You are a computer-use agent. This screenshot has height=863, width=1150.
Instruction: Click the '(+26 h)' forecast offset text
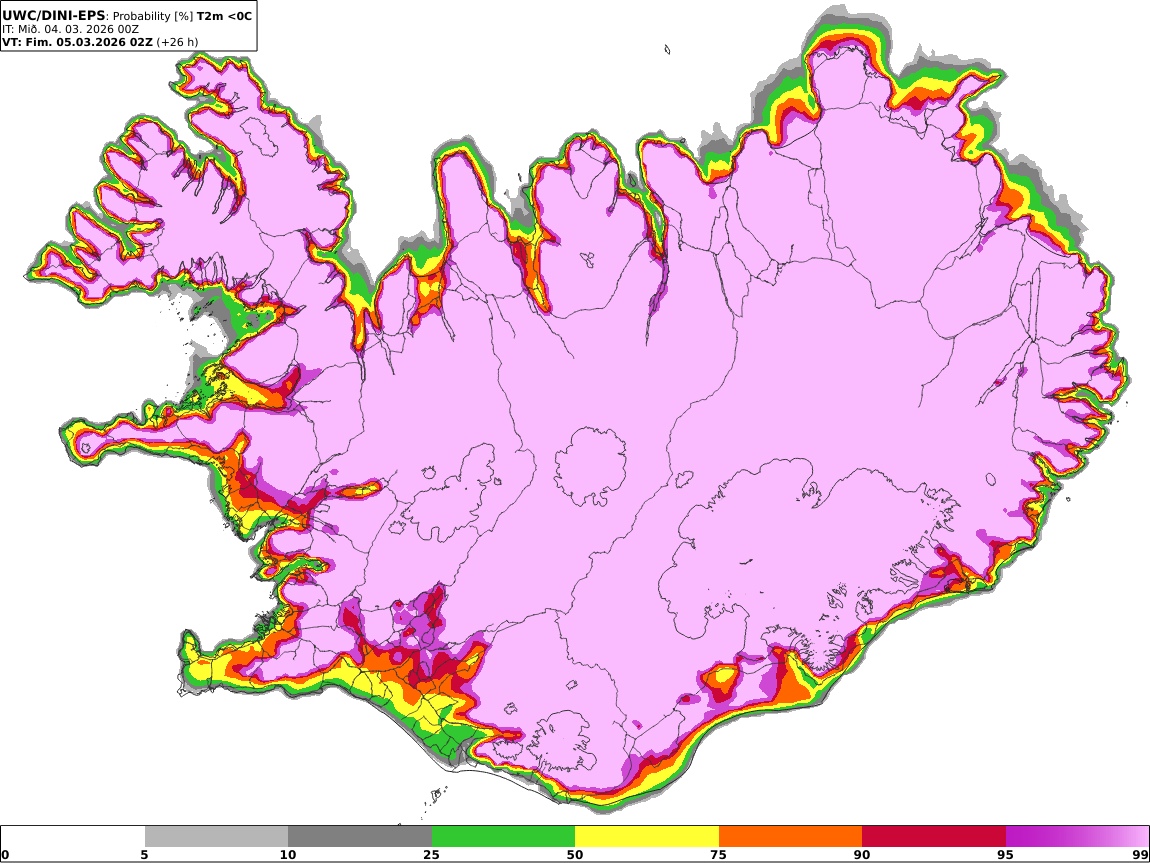pos(177,42)
